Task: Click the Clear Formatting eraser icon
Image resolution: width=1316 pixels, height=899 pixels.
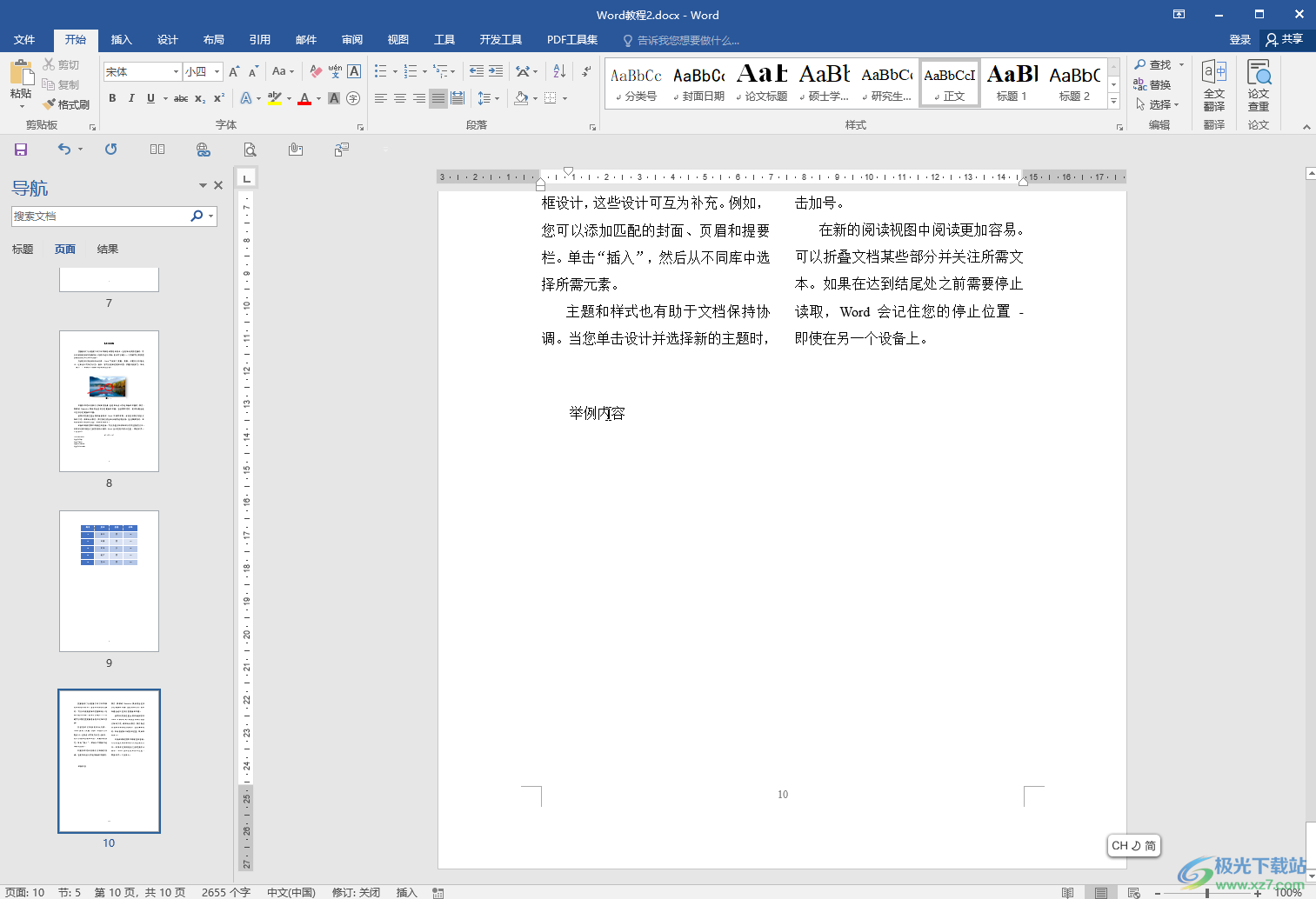Action: (x=316, y=71)
